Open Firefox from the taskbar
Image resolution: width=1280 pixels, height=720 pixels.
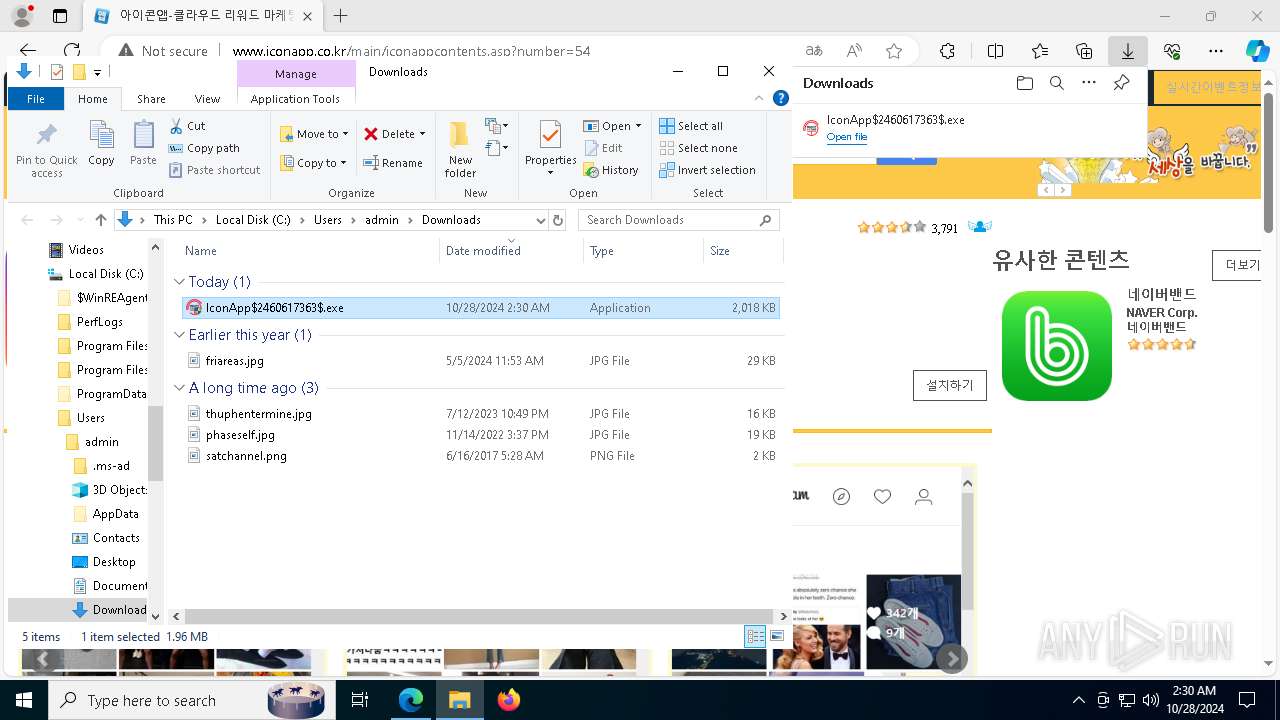tap(508, 700)
